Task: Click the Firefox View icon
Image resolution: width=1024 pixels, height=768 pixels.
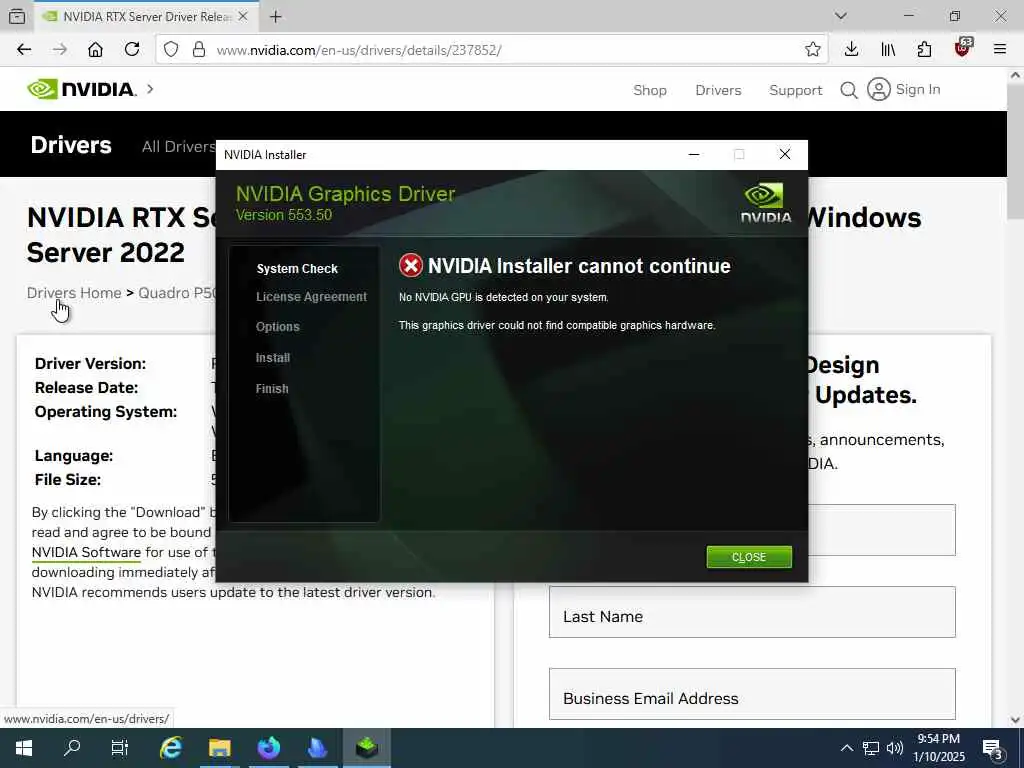Action: (17, 16)
